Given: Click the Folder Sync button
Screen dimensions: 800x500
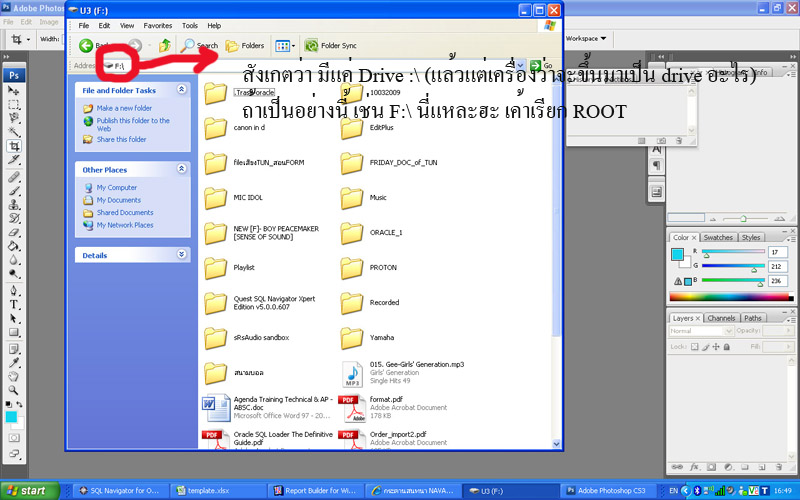Looking at the screenshot, I should 331,46.
